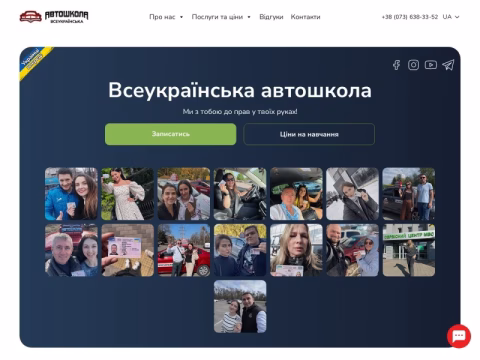Open photo of woman in white floral dress
480x360 pixels.
click(128, 194)
